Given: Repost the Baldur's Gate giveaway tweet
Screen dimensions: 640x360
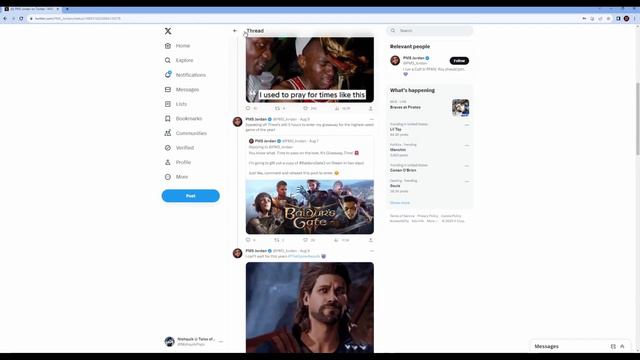Looking at the screenshot, I should [277, 240].
